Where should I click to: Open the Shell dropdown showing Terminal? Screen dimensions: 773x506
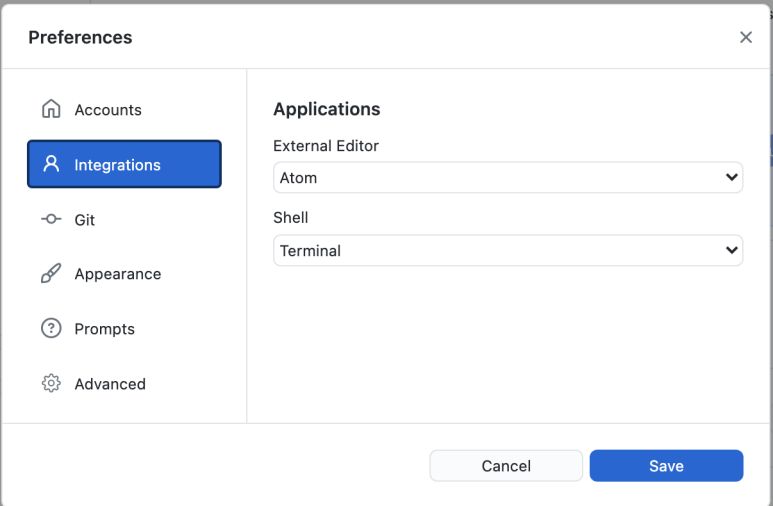pos(508,251)
